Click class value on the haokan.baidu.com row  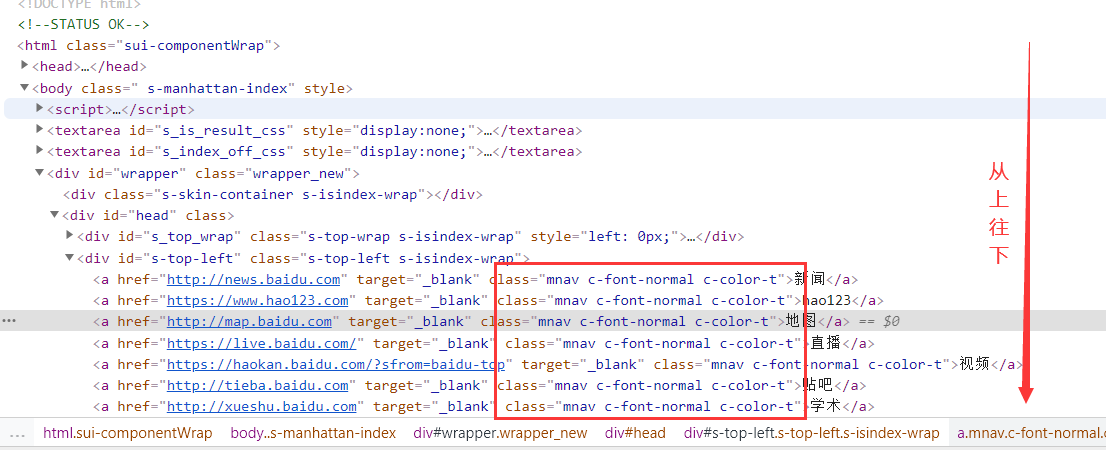point(827,365)
